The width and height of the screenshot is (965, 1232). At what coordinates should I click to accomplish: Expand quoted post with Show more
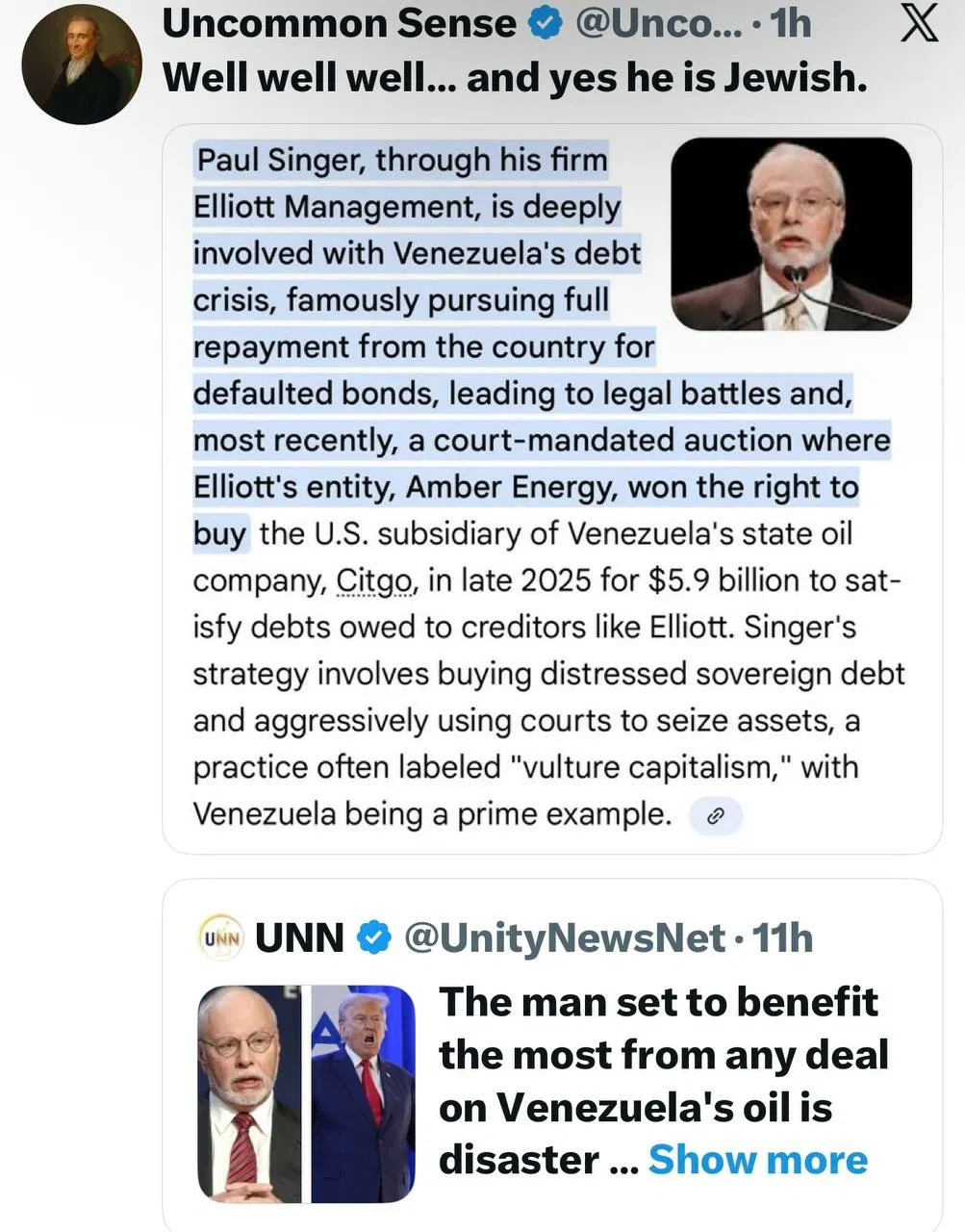pyautogui.click(x=757, y=1160)
